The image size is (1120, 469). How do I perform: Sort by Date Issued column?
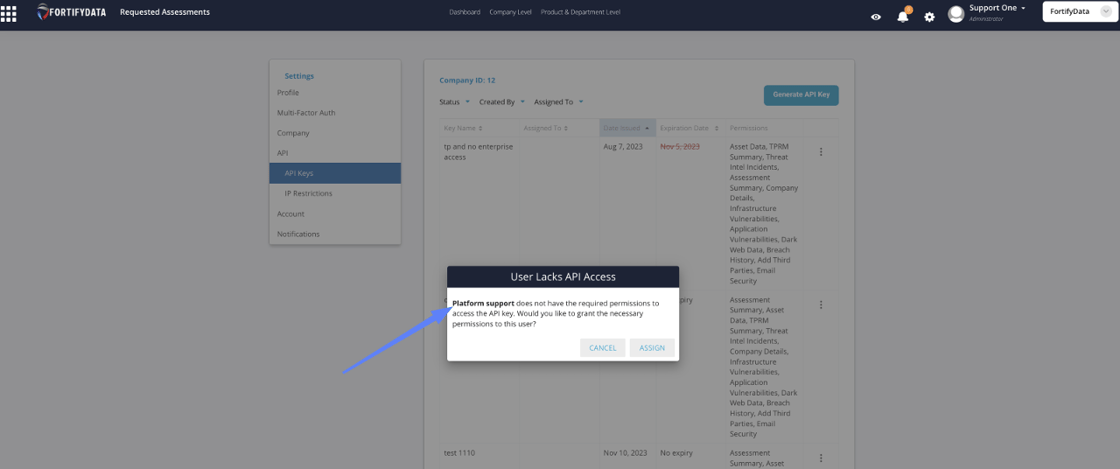[x=626, y=128]
